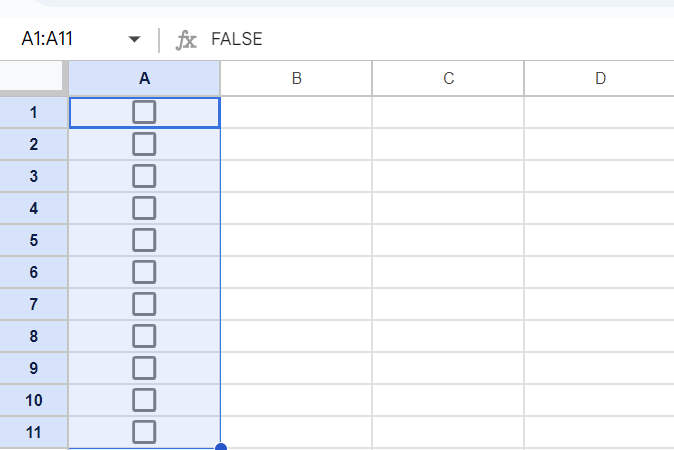The height and width of the screenshot is (450, 674).
Task: Click the fill handle at selection corner
Action: pyautogui.click(x=220, y=447)
